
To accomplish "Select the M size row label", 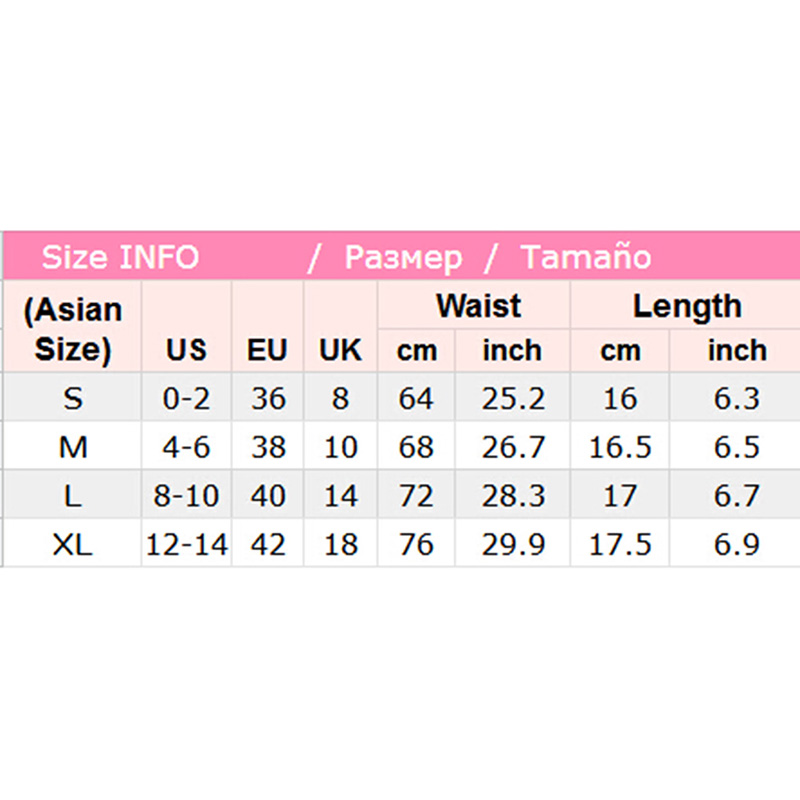I will pos(72,447).
